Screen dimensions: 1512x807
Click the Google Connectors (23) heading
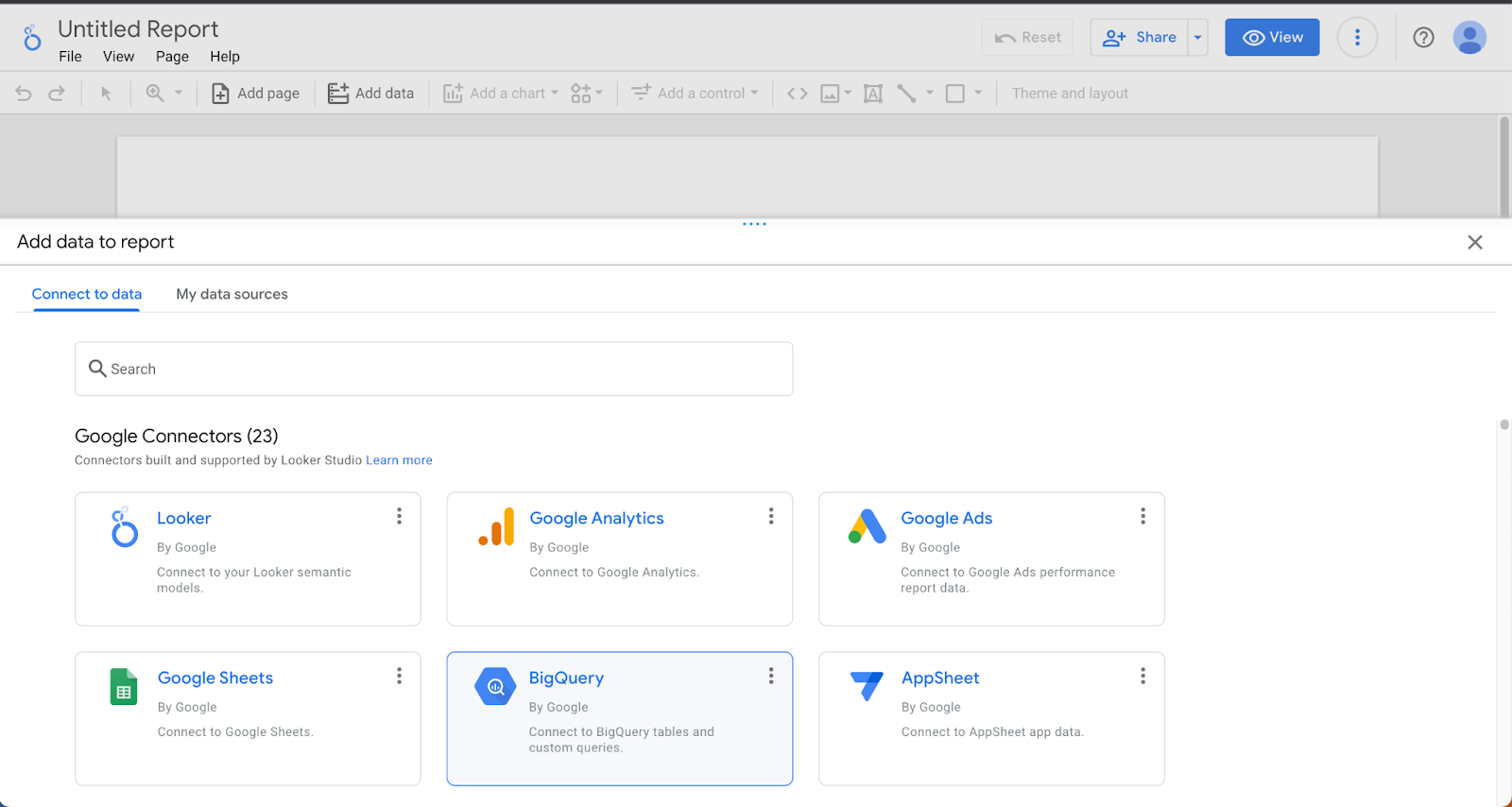pyautogui.click(x=177, y=436)
